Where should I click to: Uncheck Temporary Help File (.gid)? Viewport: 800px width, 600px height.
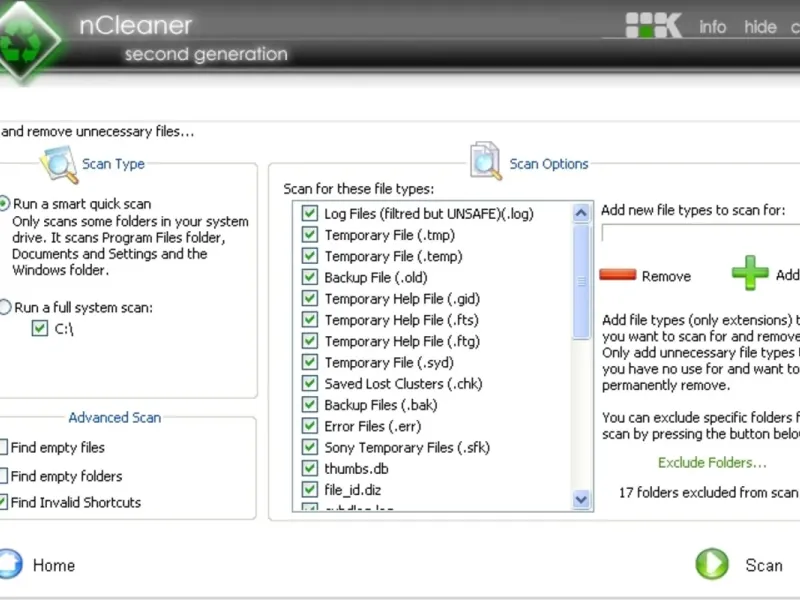pyautogui.click(x=310, y=298)
